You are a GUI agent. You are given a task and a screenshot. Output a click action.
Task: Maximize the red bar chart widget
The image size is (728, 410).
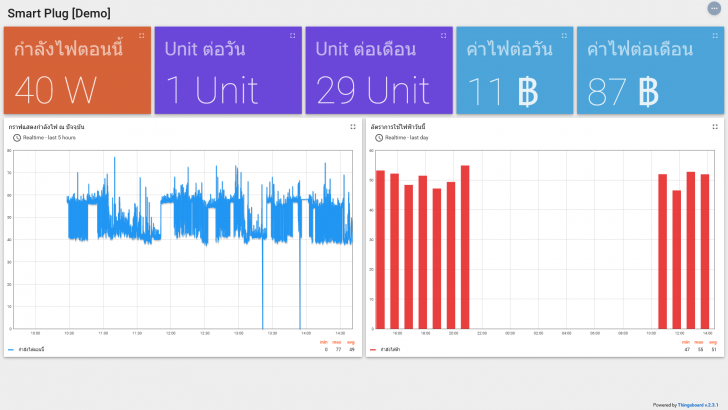[x=715, y=127]
